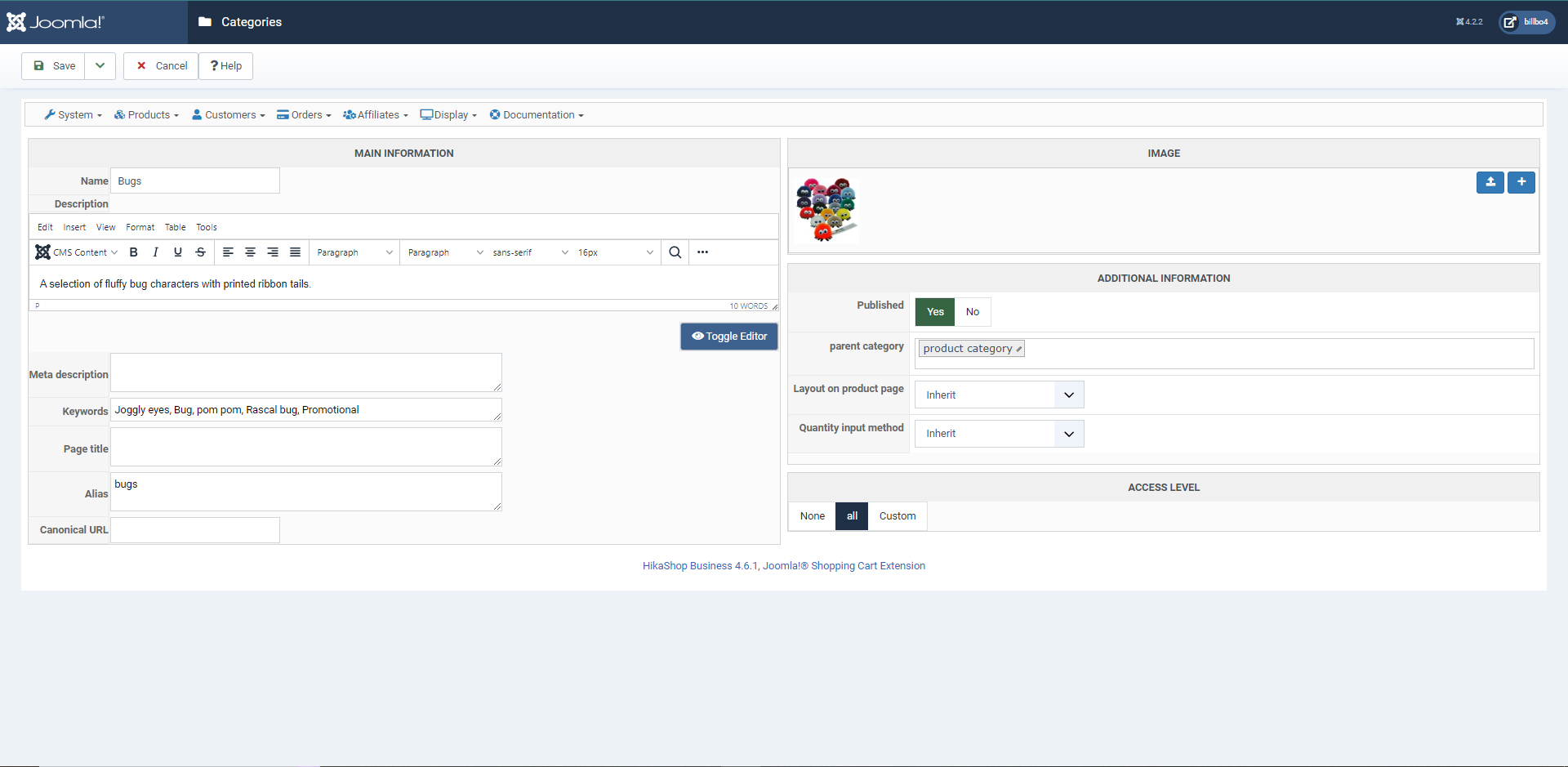The height and width of the screenshot is (767, 1568).
Task: Click the Name input field containing Bugs
Action: tap(195, 181)
